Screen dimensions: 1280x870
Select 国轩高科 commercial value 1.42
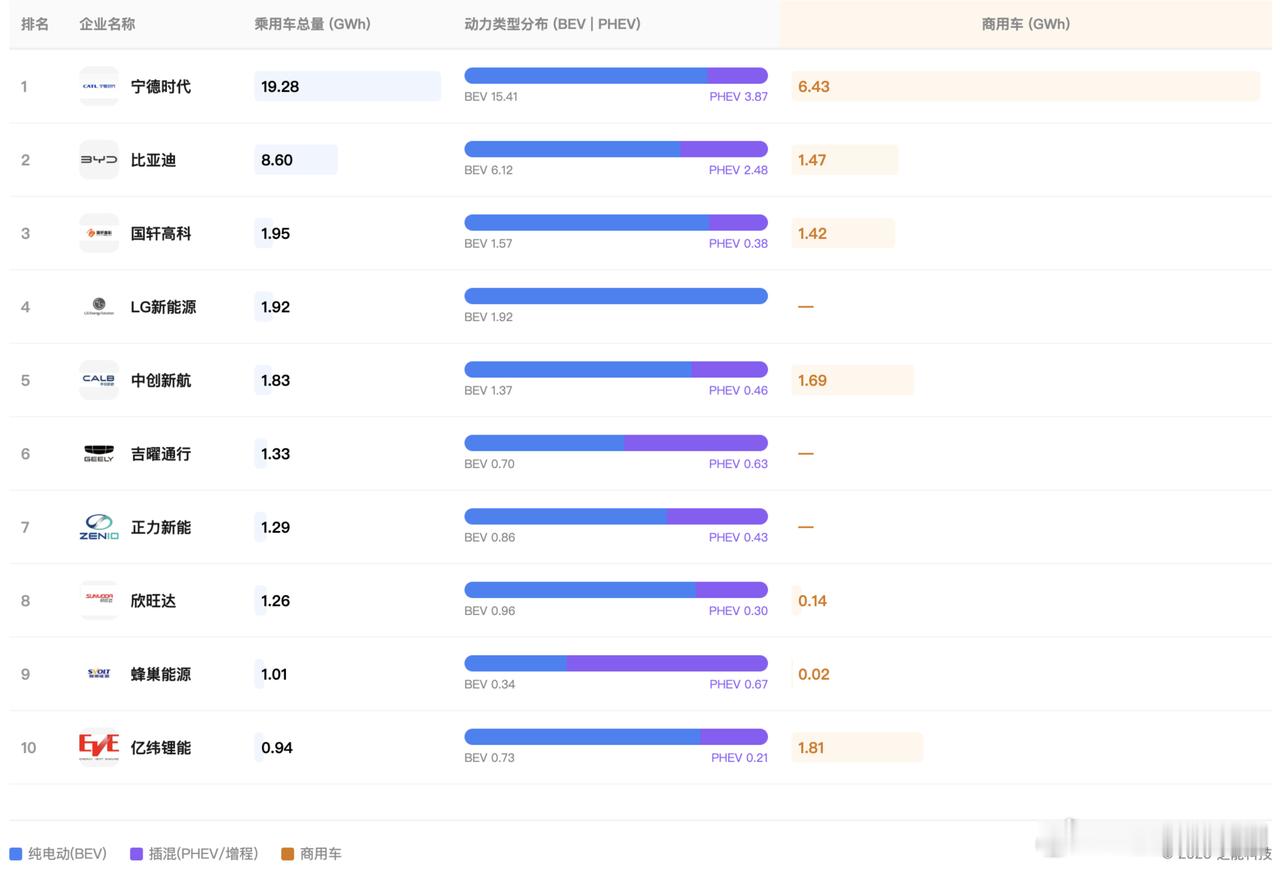812,234
